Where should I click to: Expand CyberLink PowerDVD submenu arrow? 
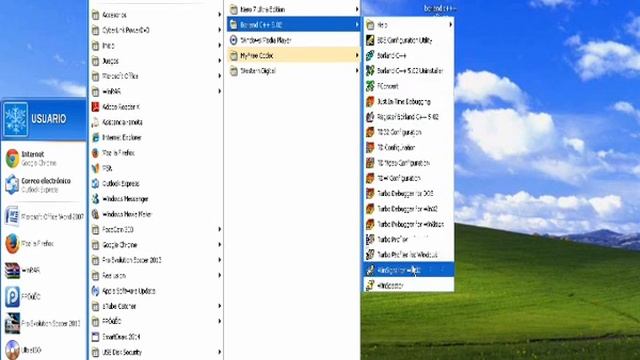tap(220, 30)
